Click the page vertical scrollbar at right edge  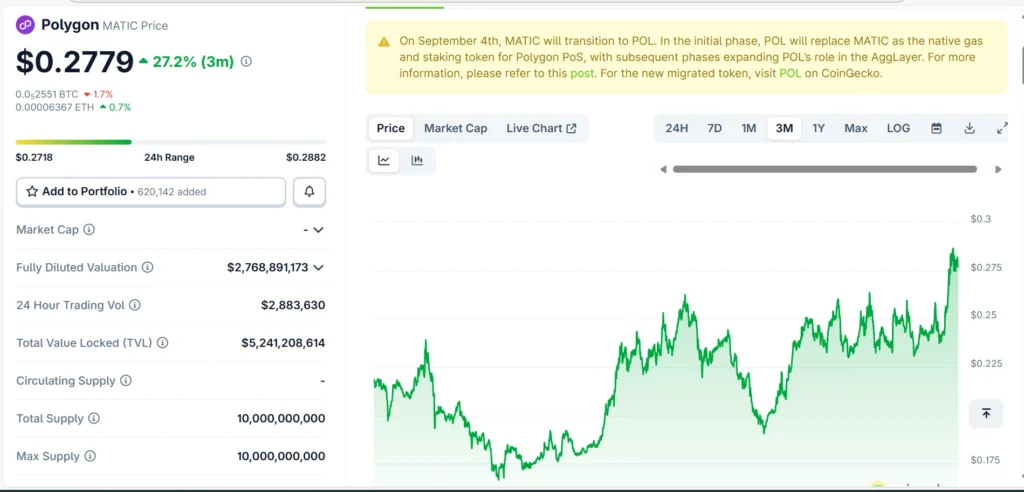coord(1021,65)
